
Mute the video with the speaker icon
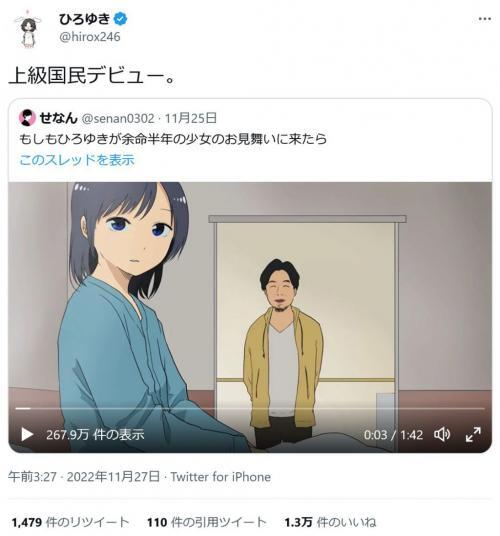[x=442, y=434]
